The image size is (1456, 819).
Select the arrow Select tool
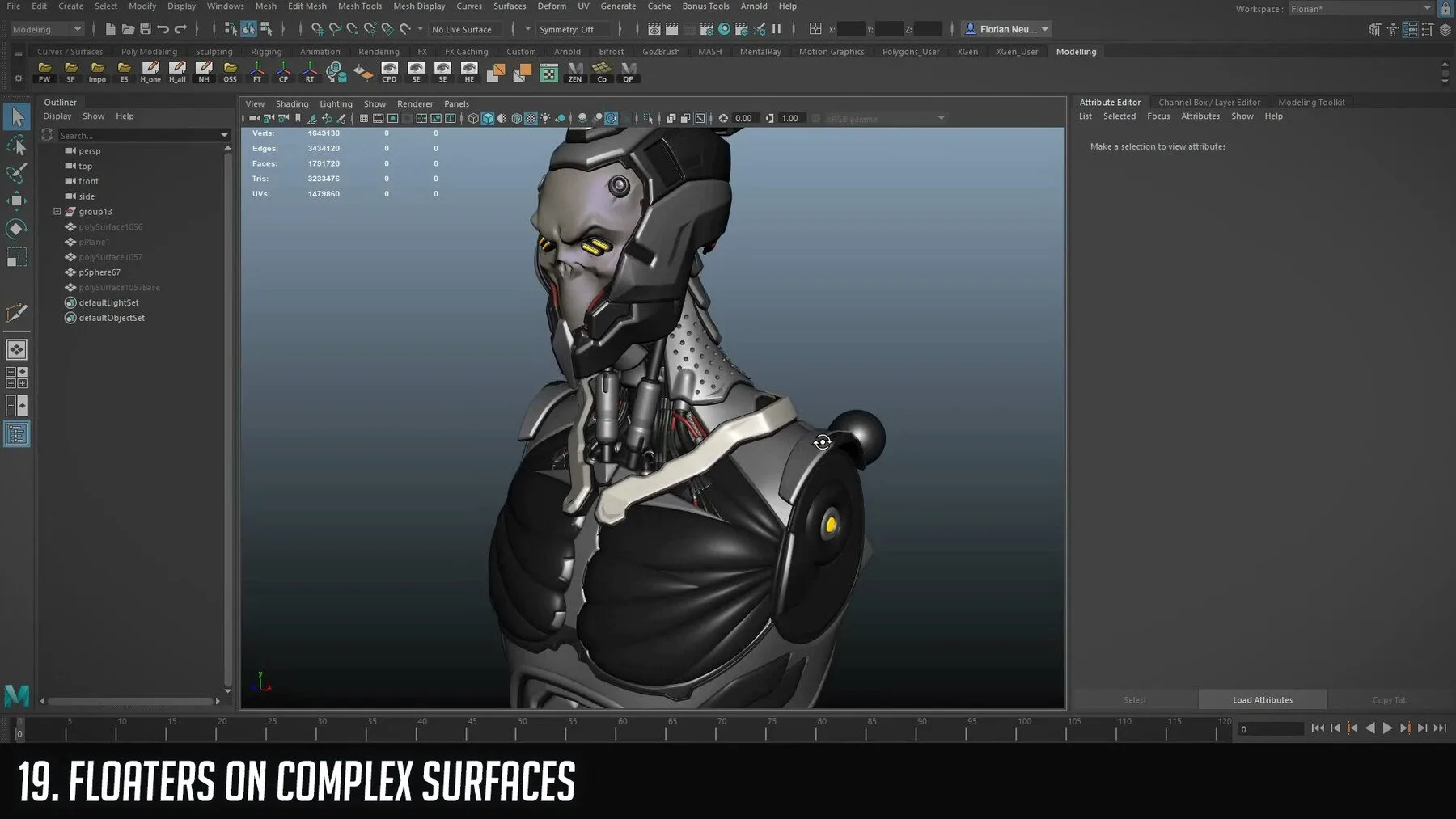click(x=16, y=117)
